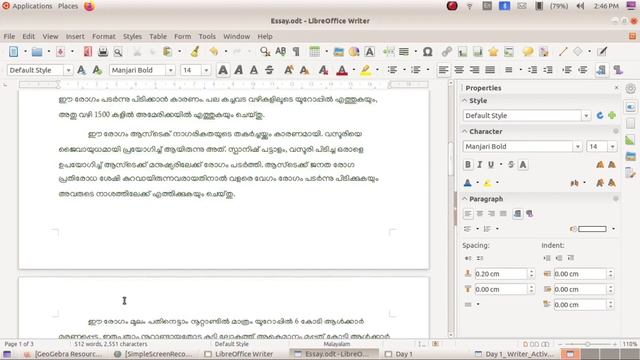Screen dimensions: 640x360
Task: Click the Highlighting Color marker icon
Action: (366, 70)
